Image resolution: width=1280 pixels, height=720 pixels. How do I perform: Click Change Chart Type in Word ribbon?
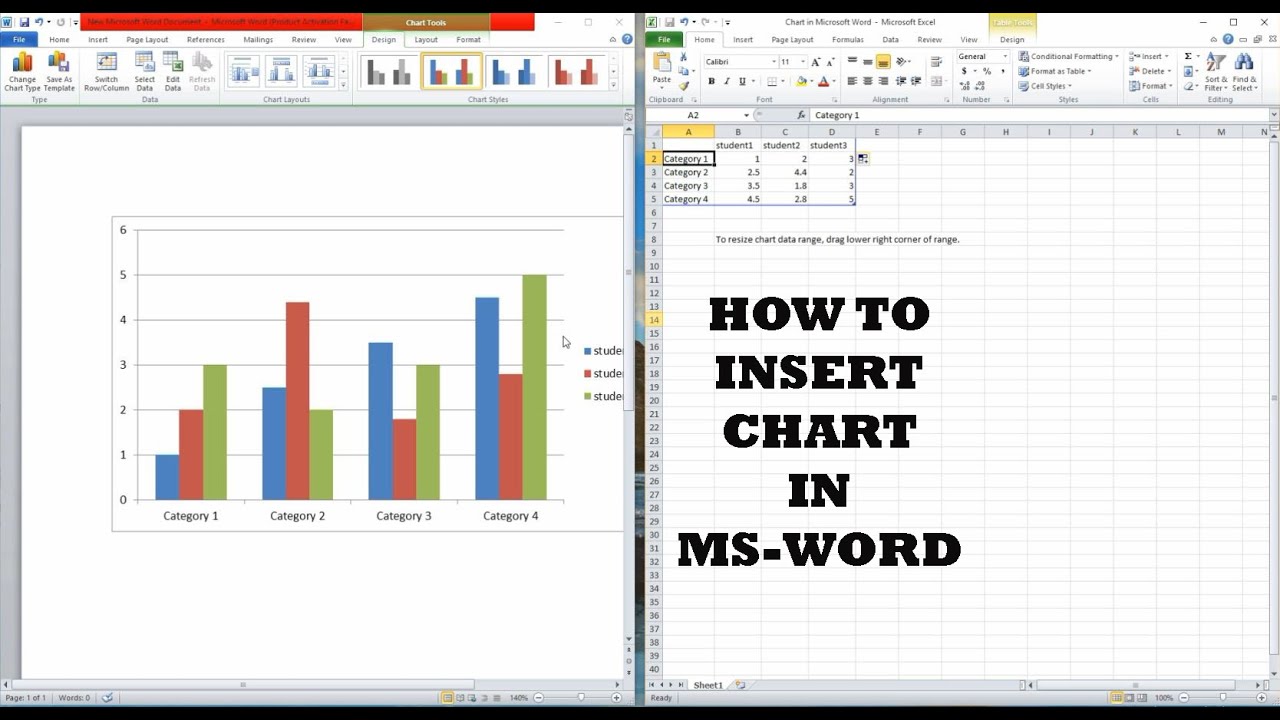click(22, 71)
